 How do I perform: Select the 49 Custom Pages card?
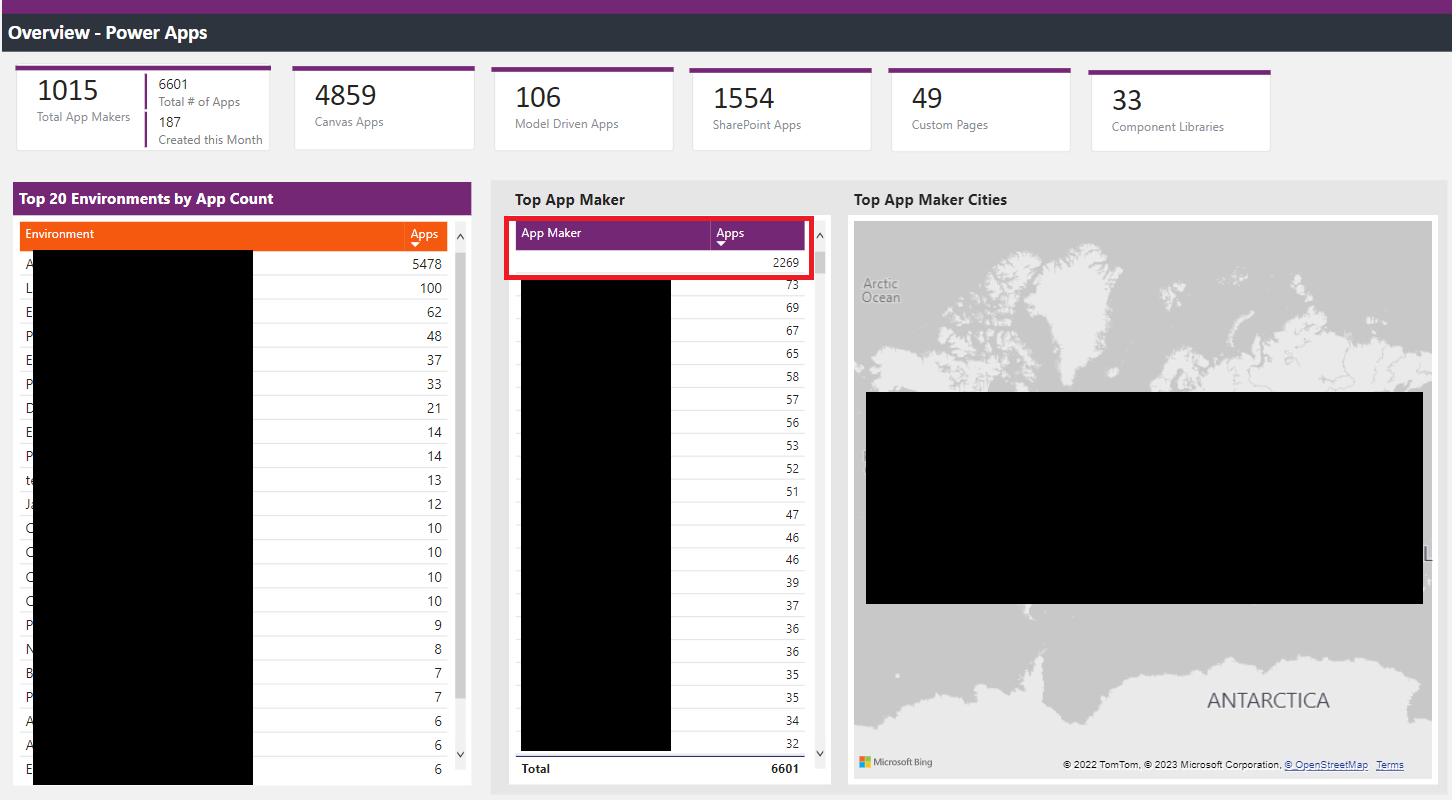(979, 105)
